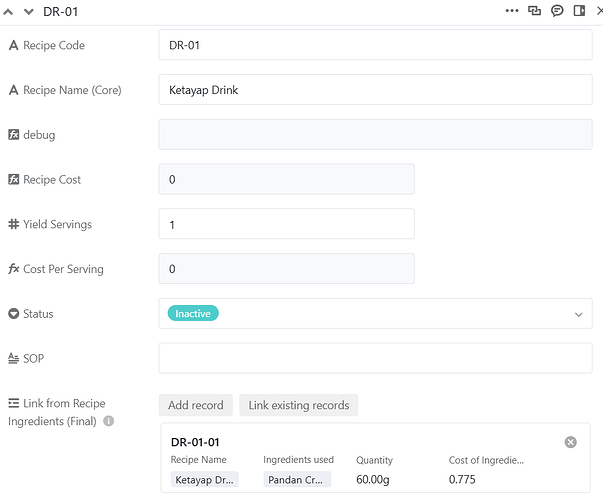The height and width of the screenshot is (500, 603).
Task: Toggle the side panel layout icon
Action: click(x=579, y=11)
